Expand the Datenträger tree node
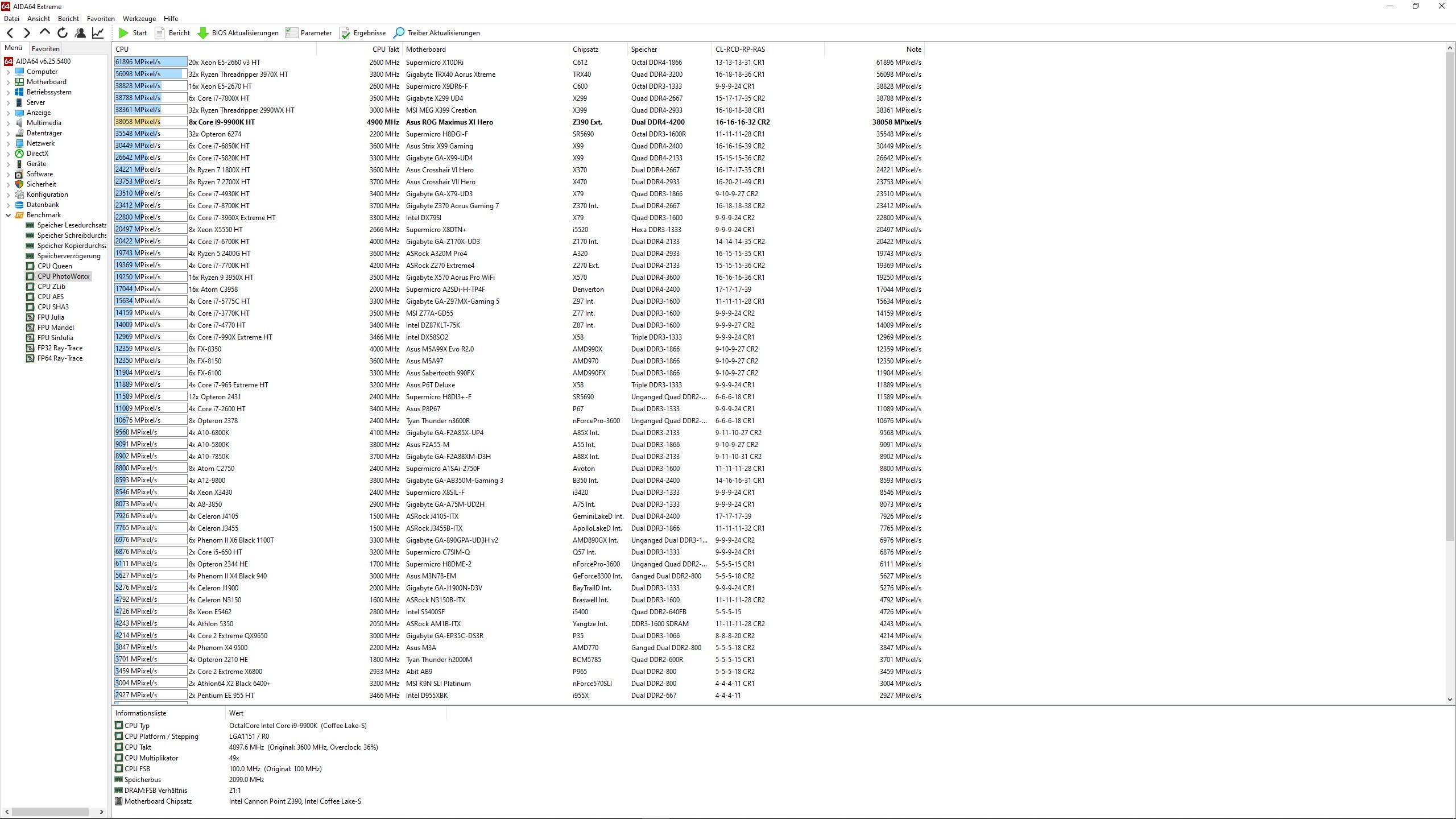 (9, 133)
